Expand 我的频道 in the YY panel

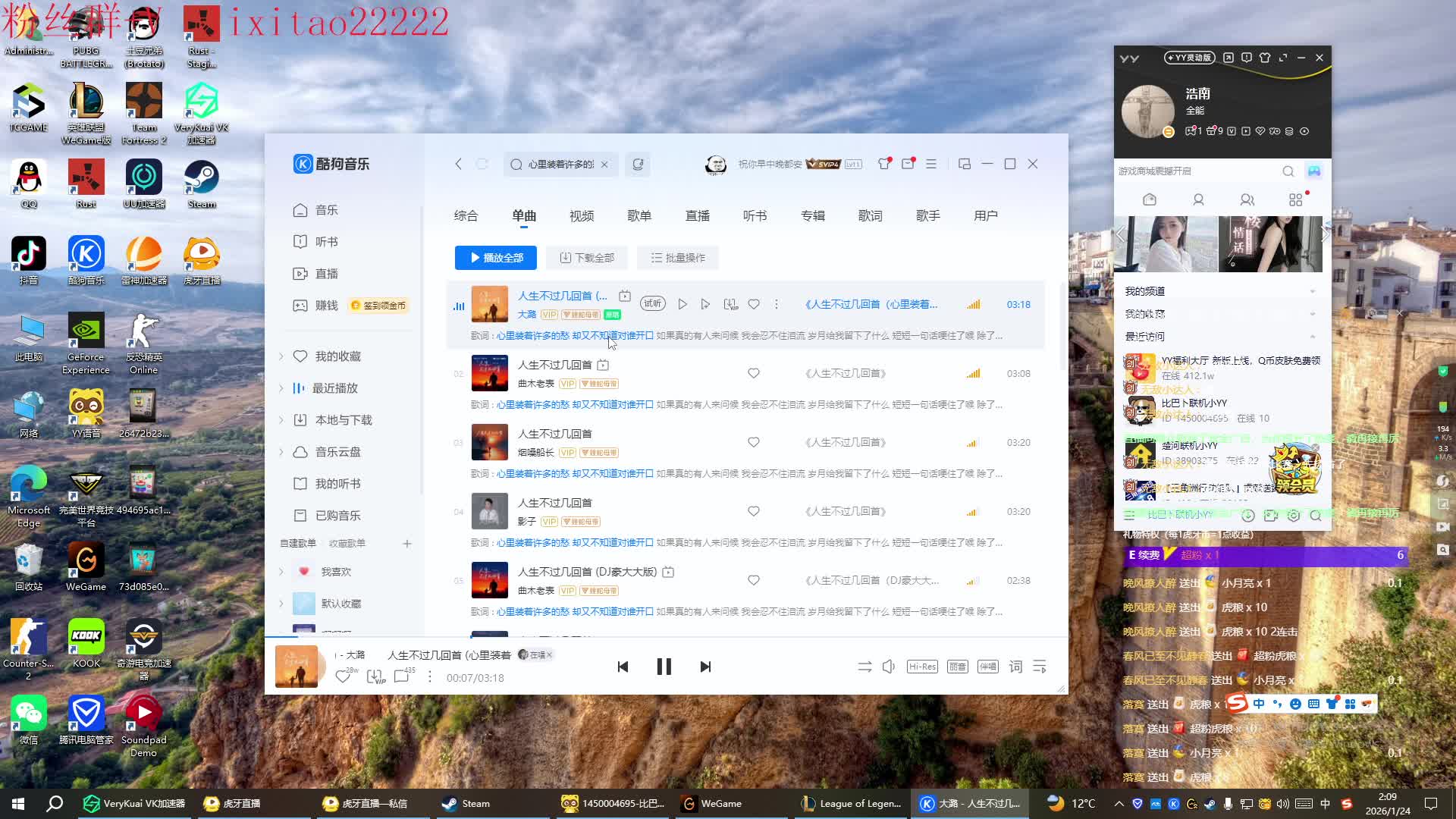pos(1313,290)
